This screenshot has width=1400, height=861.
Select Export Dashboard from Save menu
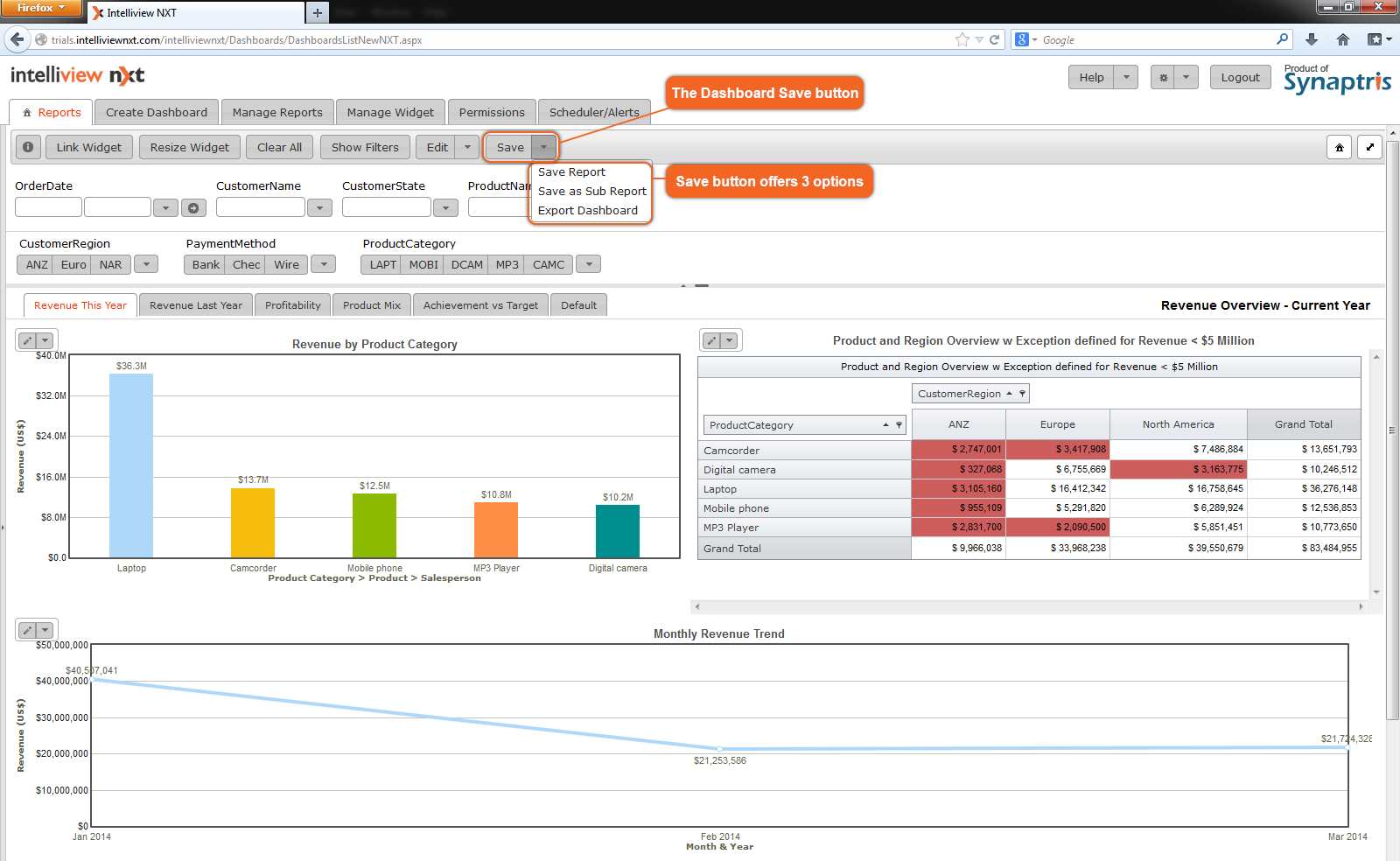coord(587,210)
